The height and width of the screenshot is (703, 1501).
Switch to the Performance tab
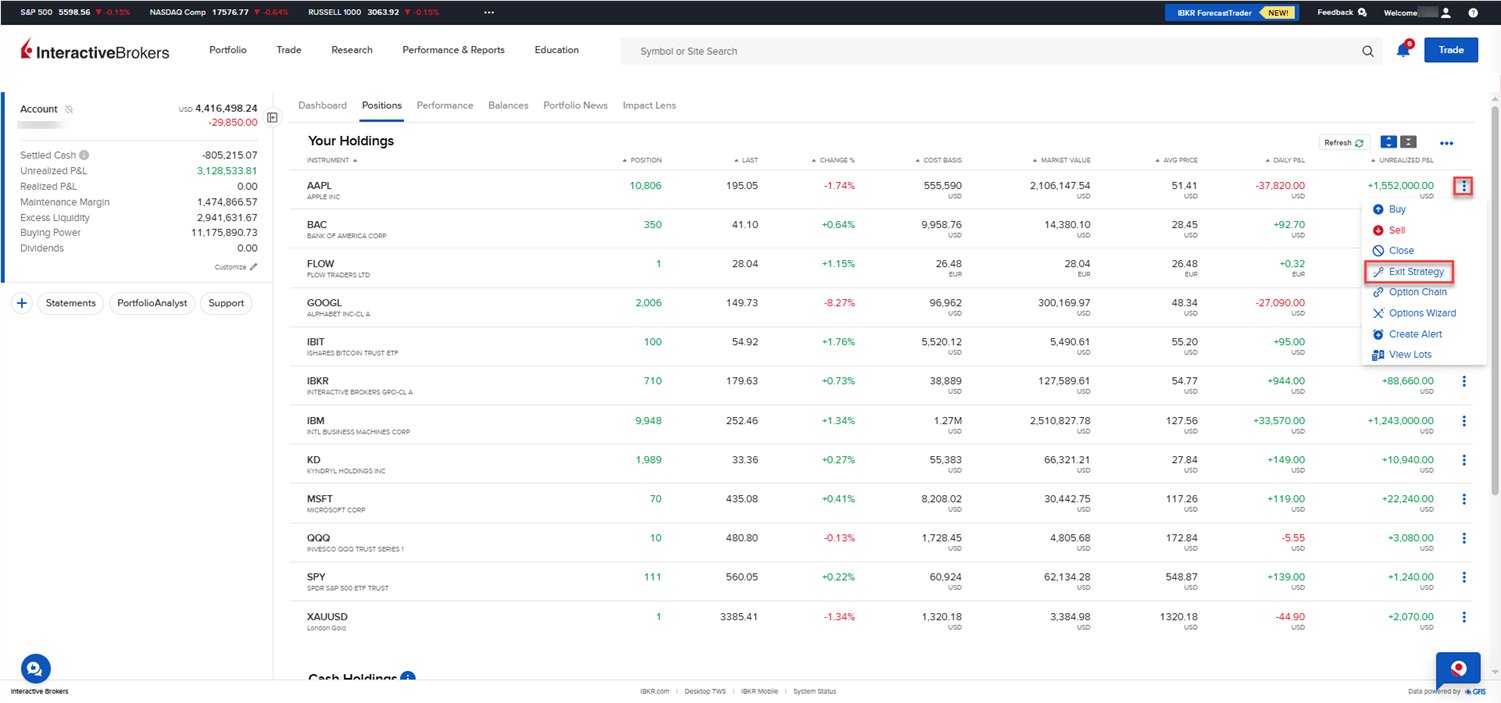tap(445, 105)
